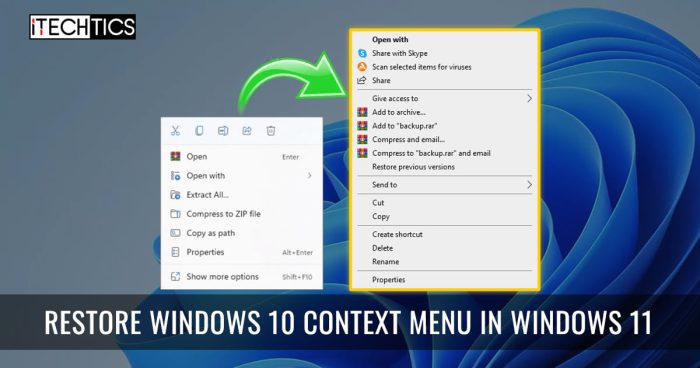This screenshot has width=700, height=368.
Task: Click the Copy icon in top row
Action: [x=199, y=131]
